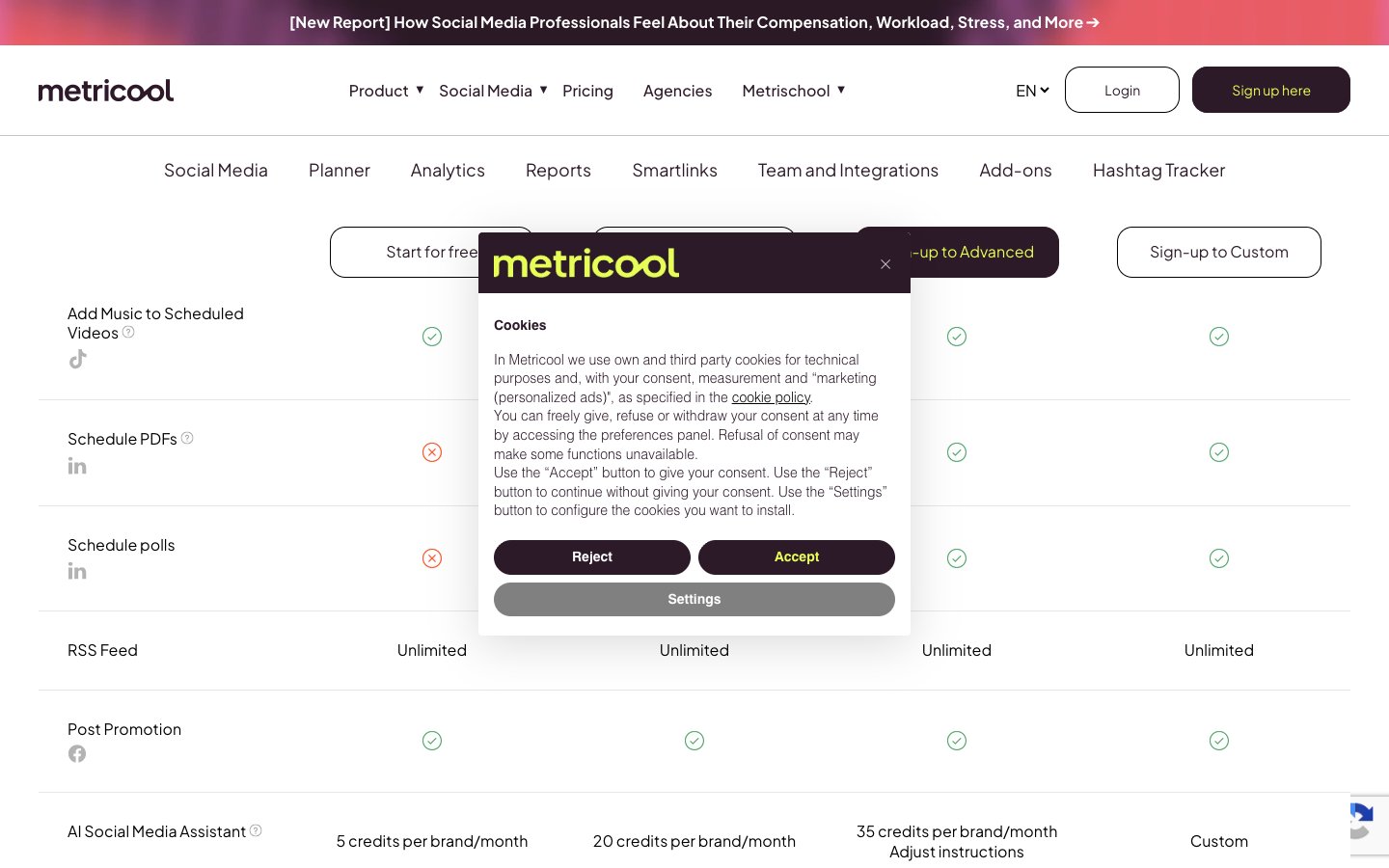This screenshot has width=1389, height=868.
Task: Expand the Product dropdown menu
Action: tap(386, 91)
